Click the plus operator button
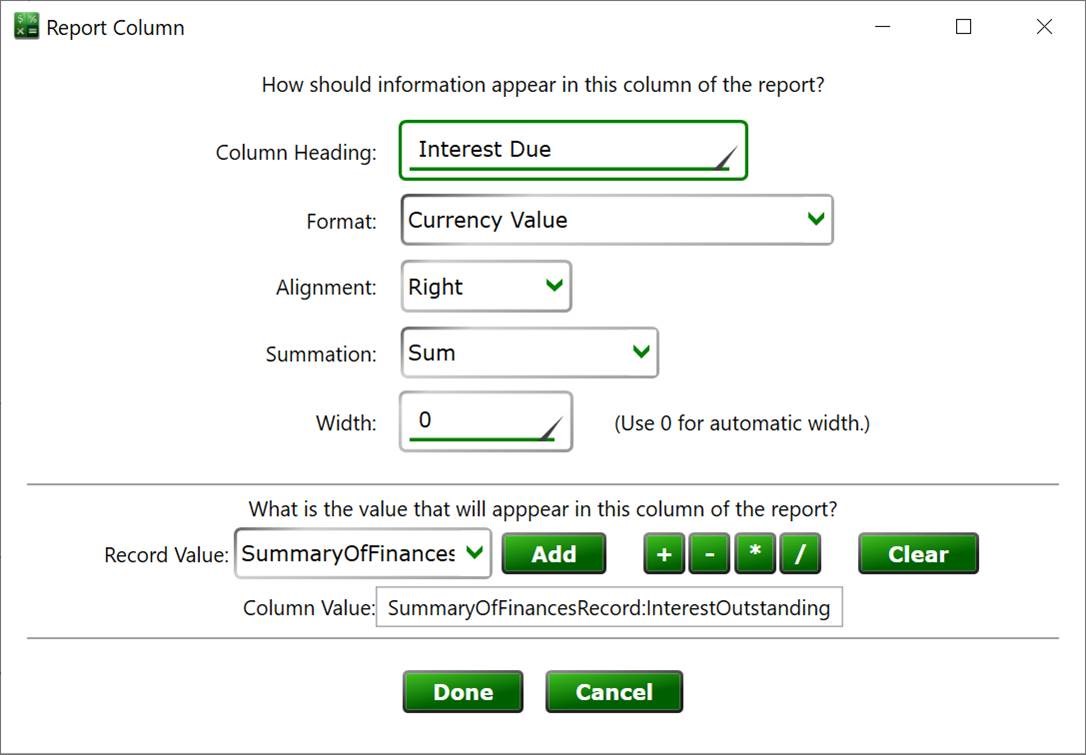The height and width of the screenshot is (755, 1086). pos(664,554)
